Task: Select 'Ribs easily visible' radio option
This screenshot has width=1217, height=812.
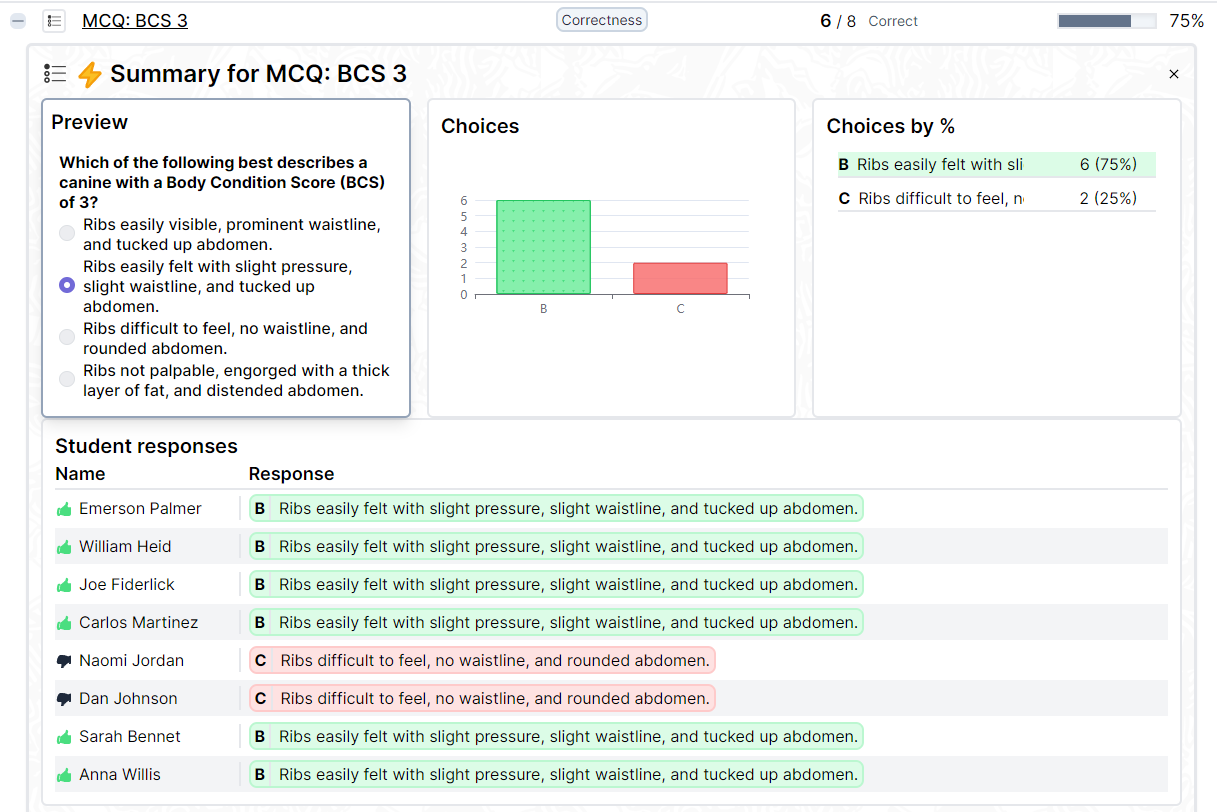Action: [x=67, y=233]
